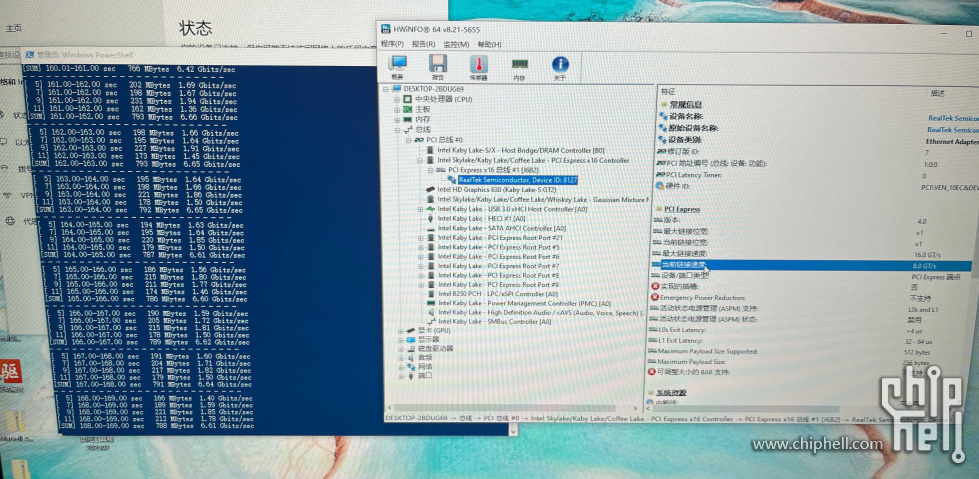
Task: Open the Report (报告) menu
Action: pos(423,44)
